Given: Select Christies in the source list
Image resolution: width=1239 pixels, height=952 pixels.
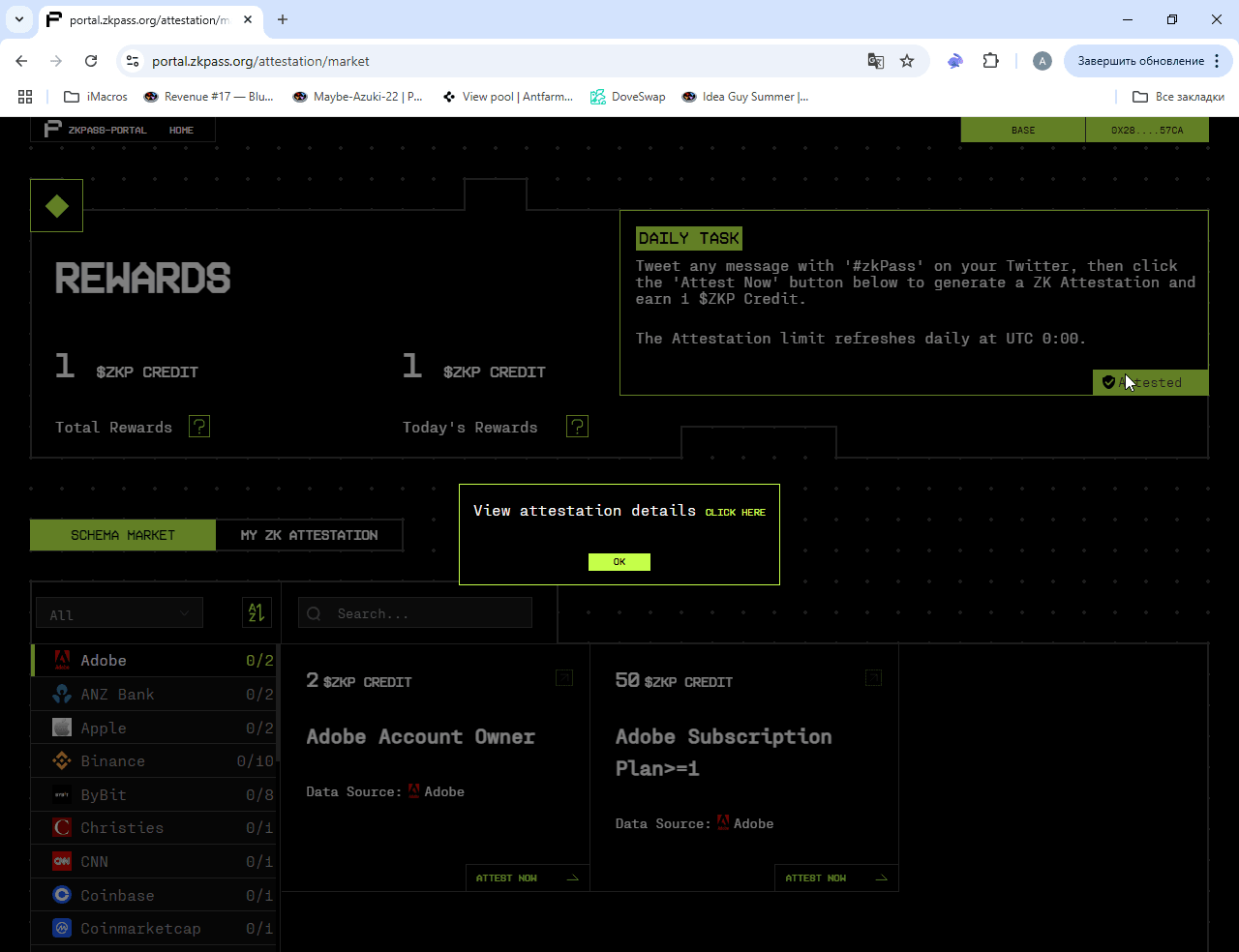Looking at the screenshot, I should [x=154, y=828].
